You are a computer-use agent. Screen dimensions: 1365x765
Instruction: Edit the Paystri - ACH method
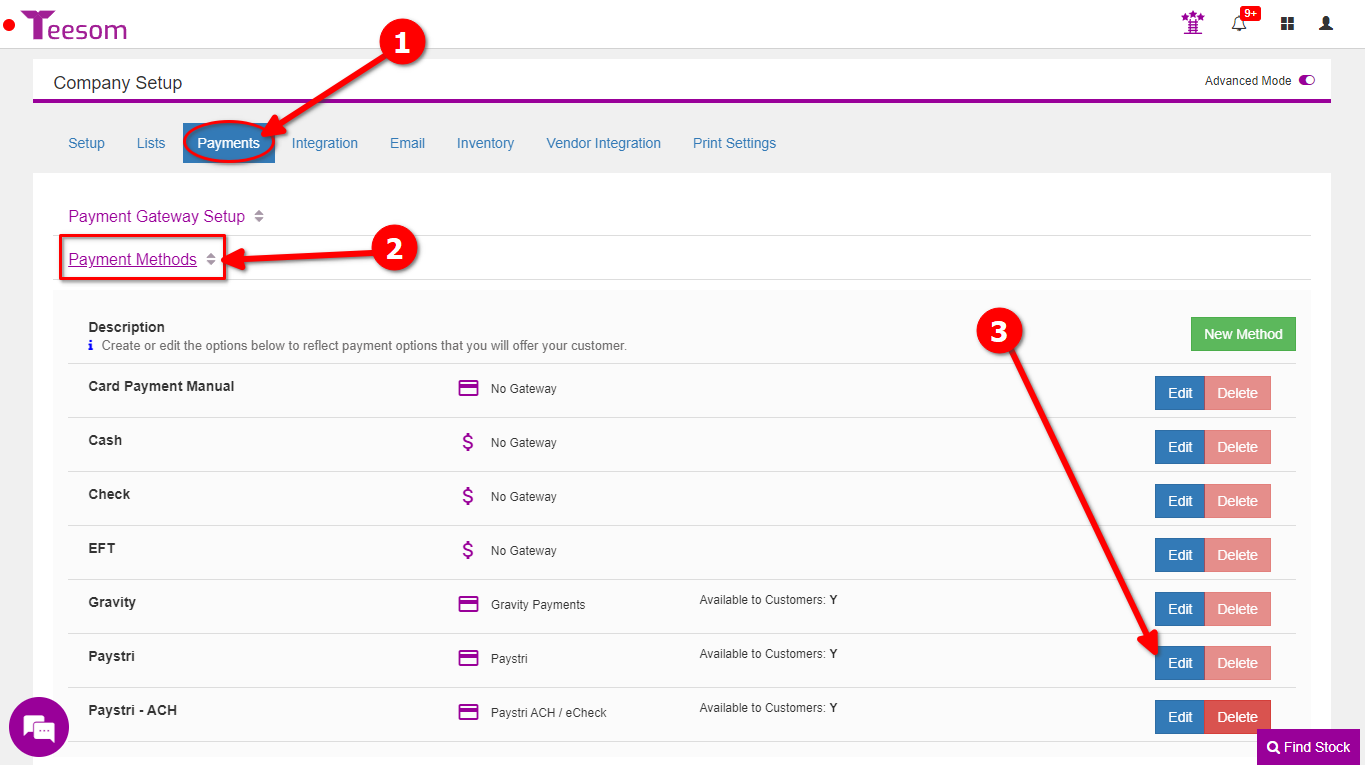(x=1180, y=717)
